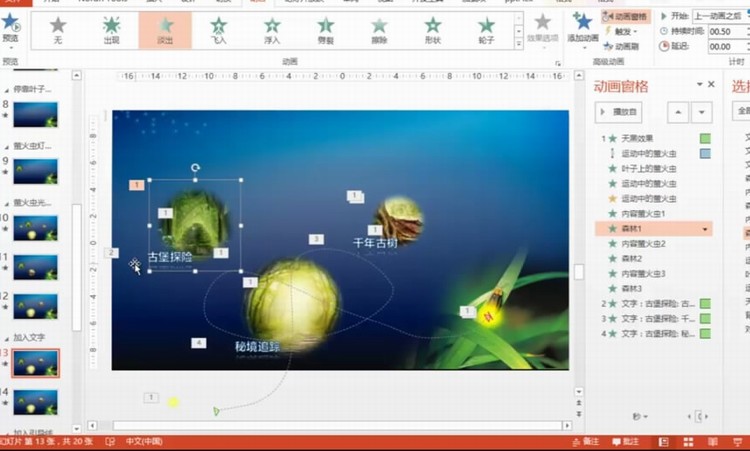Apply the 飞入 (Fly In) animation
This screenshot has height=451, width=750.
[x=219, y=30]
